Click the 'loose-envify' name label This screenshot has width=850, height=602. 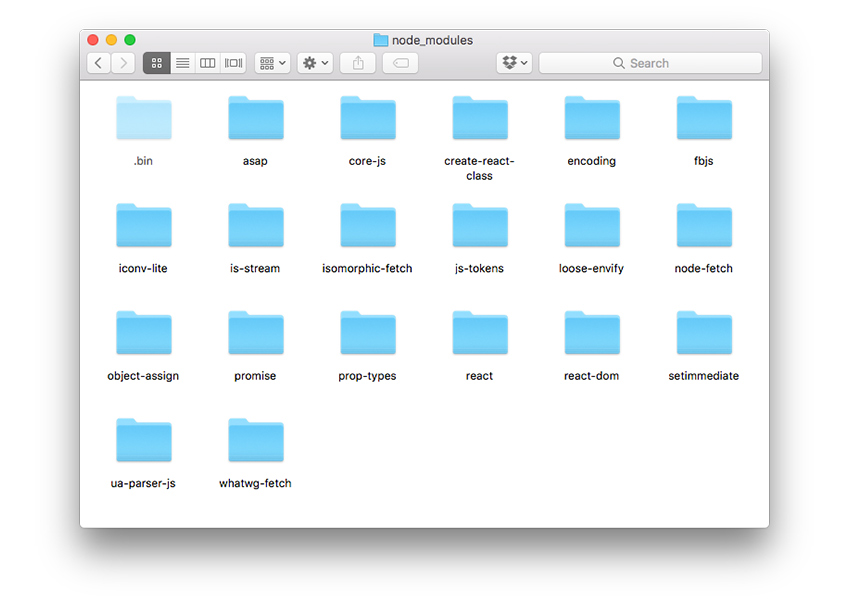[x=591, y=268]
